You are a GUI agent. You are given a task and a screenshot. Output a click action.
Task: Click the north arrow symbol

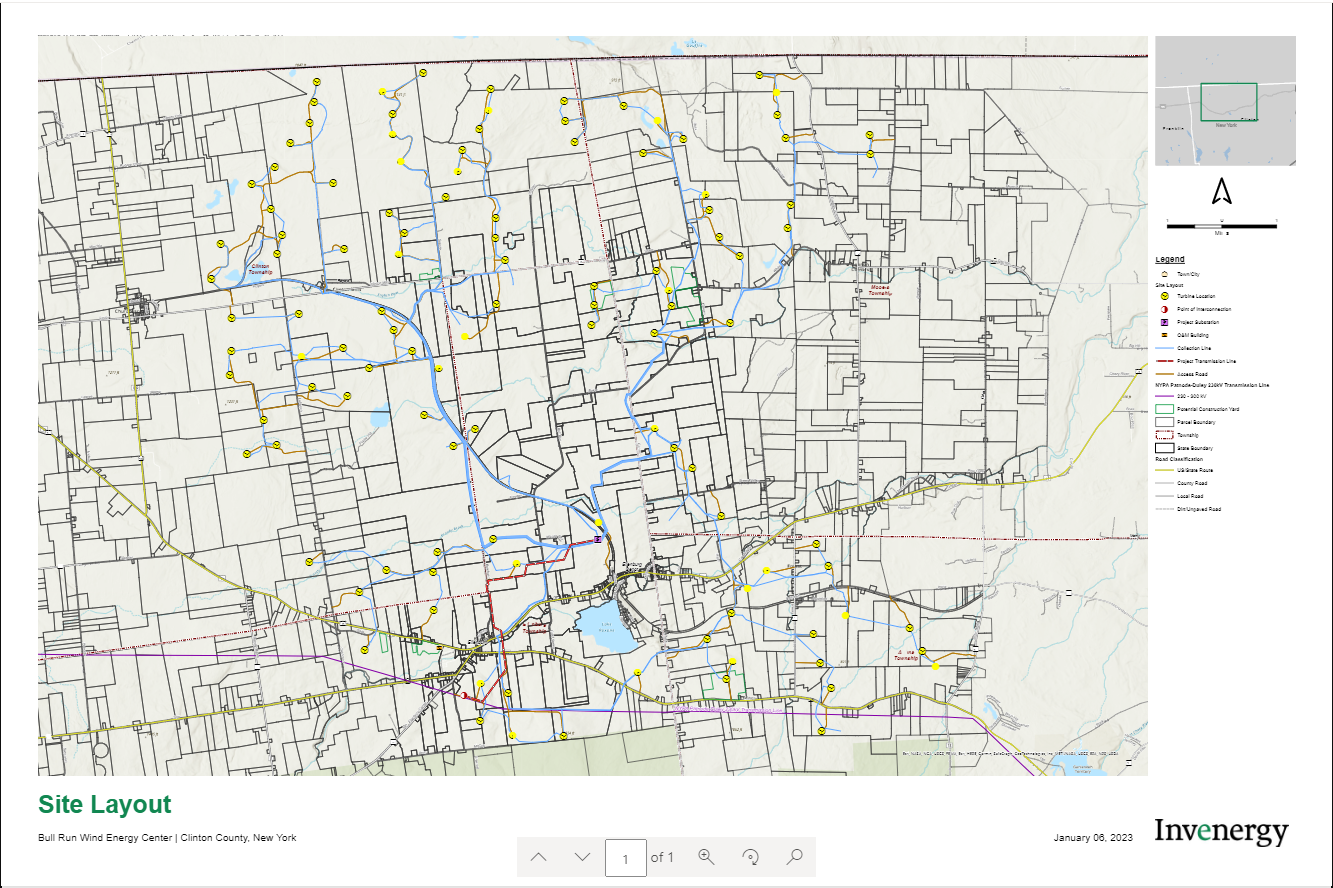1221,191
